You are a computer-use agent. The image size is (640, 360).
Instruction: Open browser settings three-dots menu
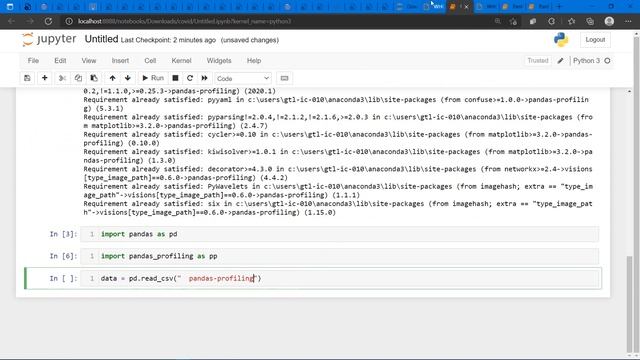click(628, 21)
